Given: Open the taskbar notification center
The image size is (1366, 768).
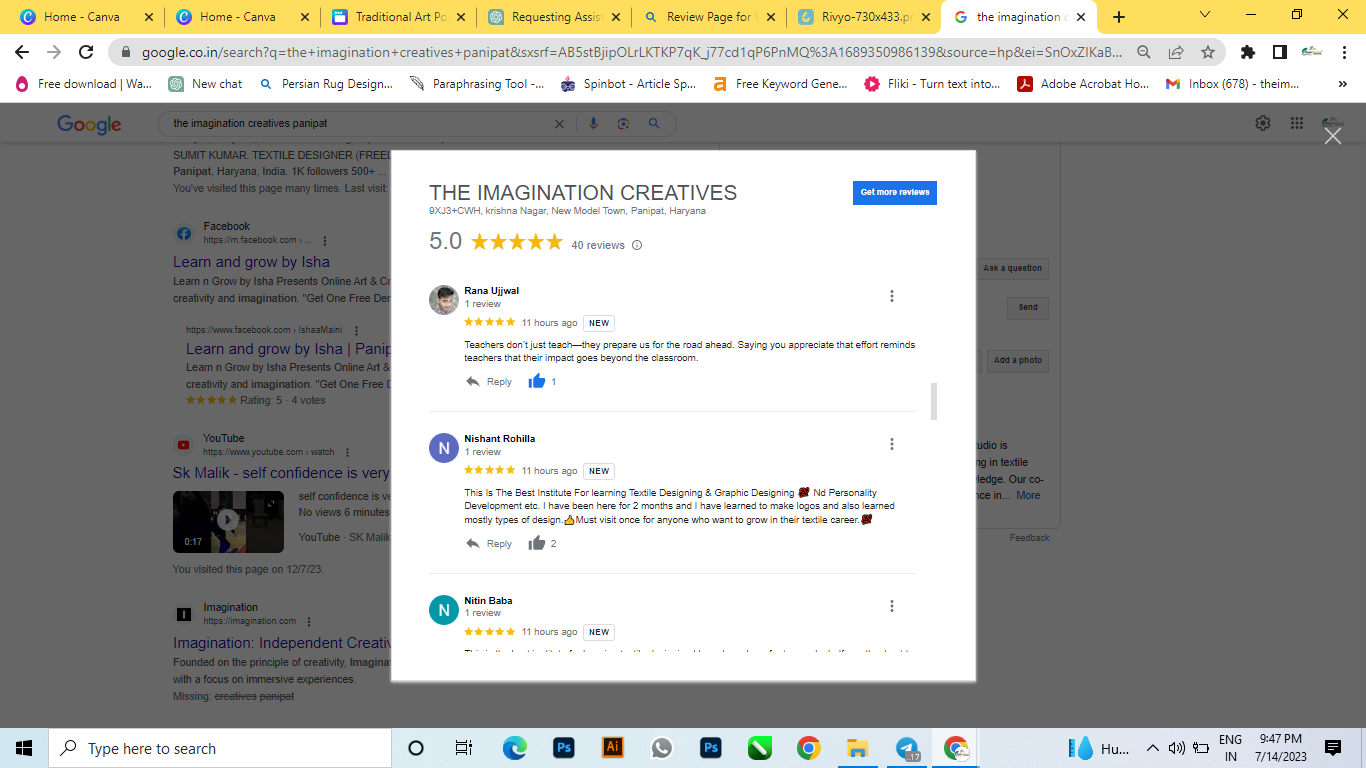Looking at the screenshot, I should point(1333,748).
